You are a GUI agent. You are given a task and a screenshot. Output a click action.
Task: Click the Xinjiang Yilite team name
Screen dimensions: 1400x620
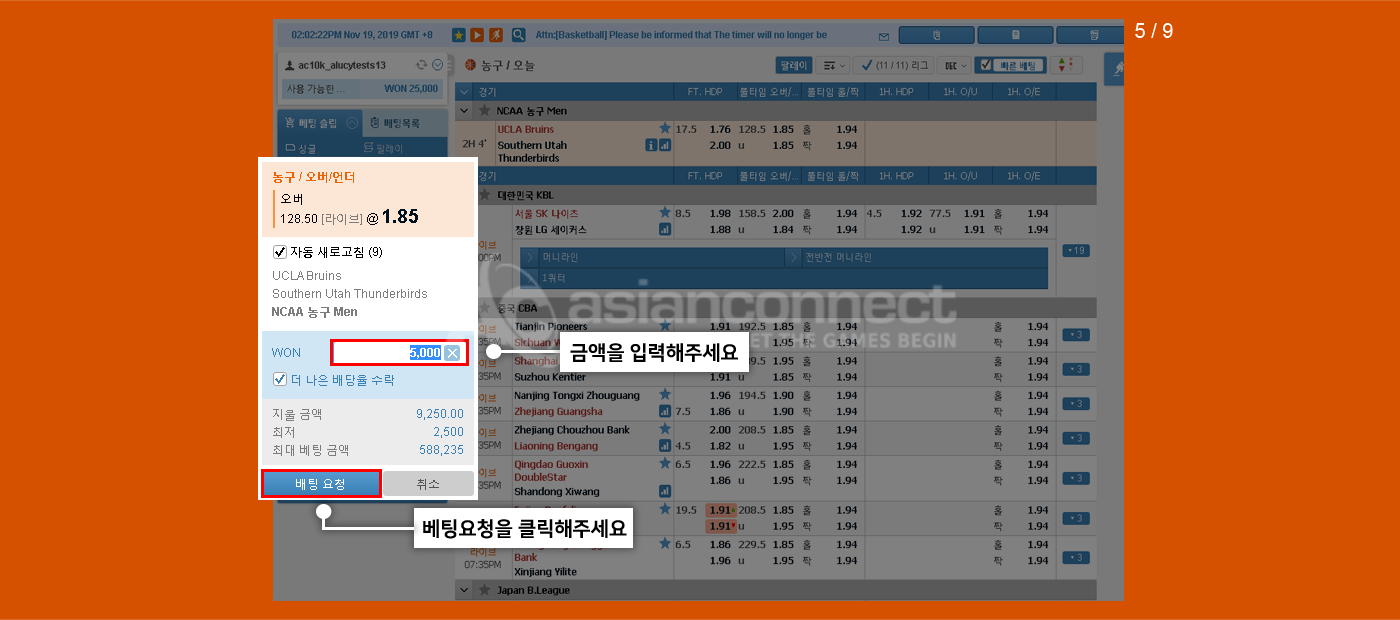(545, 572)
